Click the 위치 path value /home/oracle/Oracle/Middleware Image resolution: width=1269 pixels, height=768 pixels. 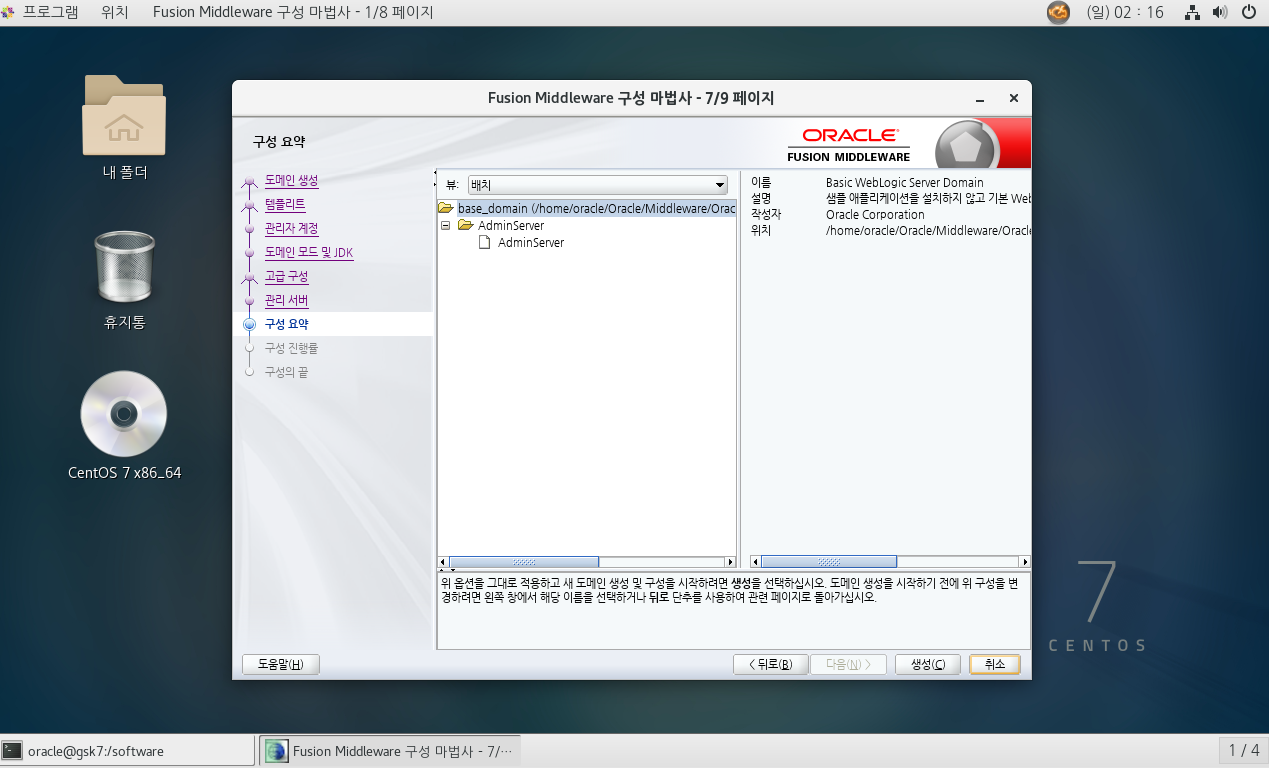point(928,230)
